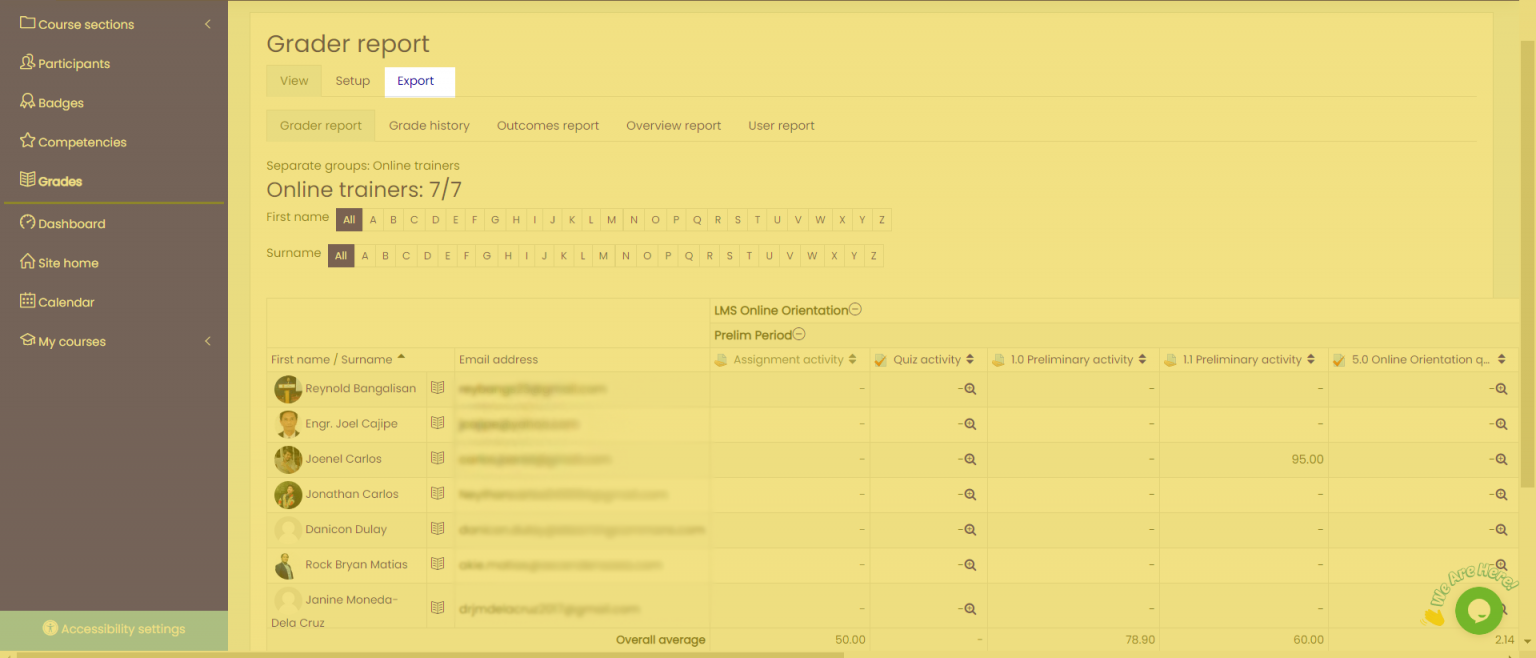Viewport: 1536px width, 658px height.
Task: Open grade analysis magnifier for Joenel Carlos's quiz
Action: coord(968,459)
